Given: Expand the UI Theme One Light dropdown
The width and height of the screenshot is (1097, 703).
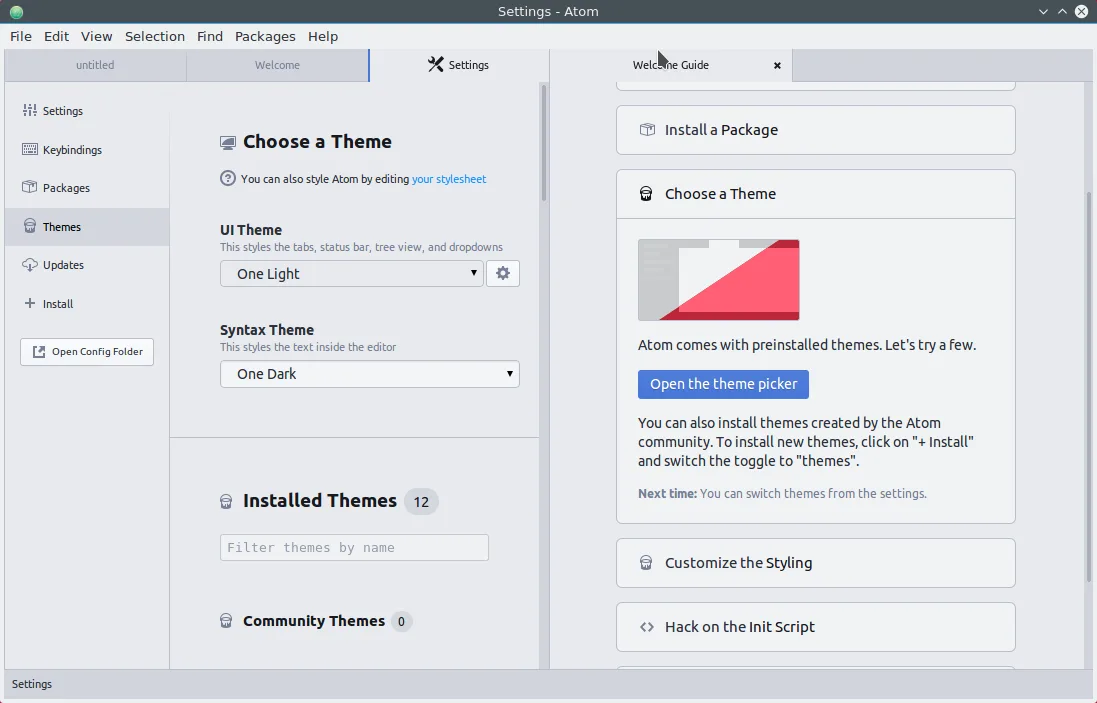Looking at the screenshot, I should coord(351,274).
